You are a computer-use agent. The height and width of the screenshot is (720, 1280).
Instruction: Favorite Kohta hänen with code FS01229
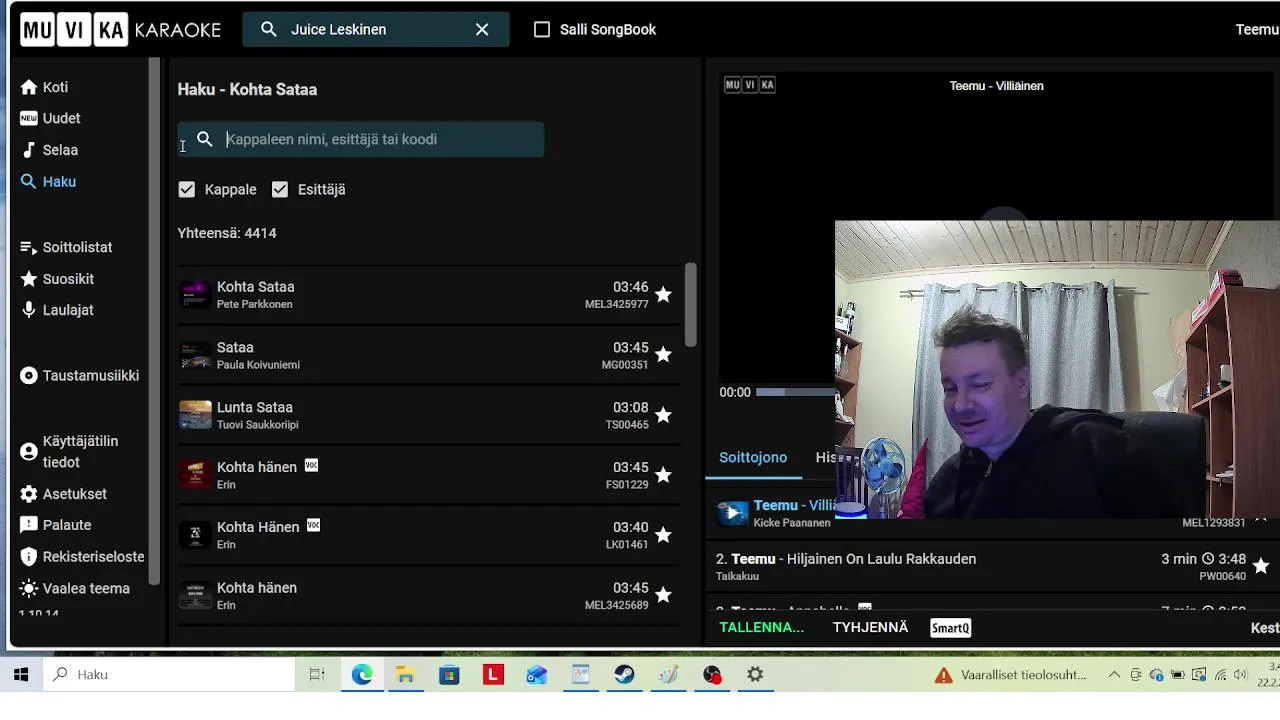(663, 475)
